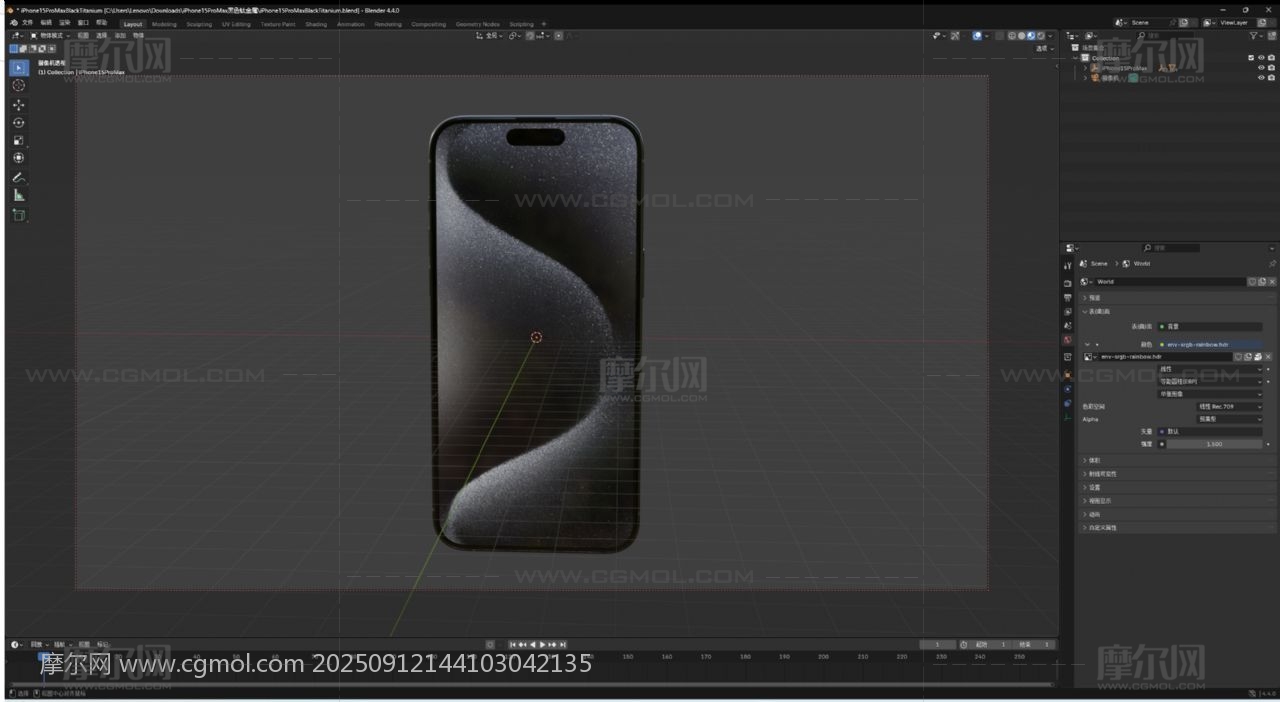
Task: Select the Scale tool
Action: (18, 140)
